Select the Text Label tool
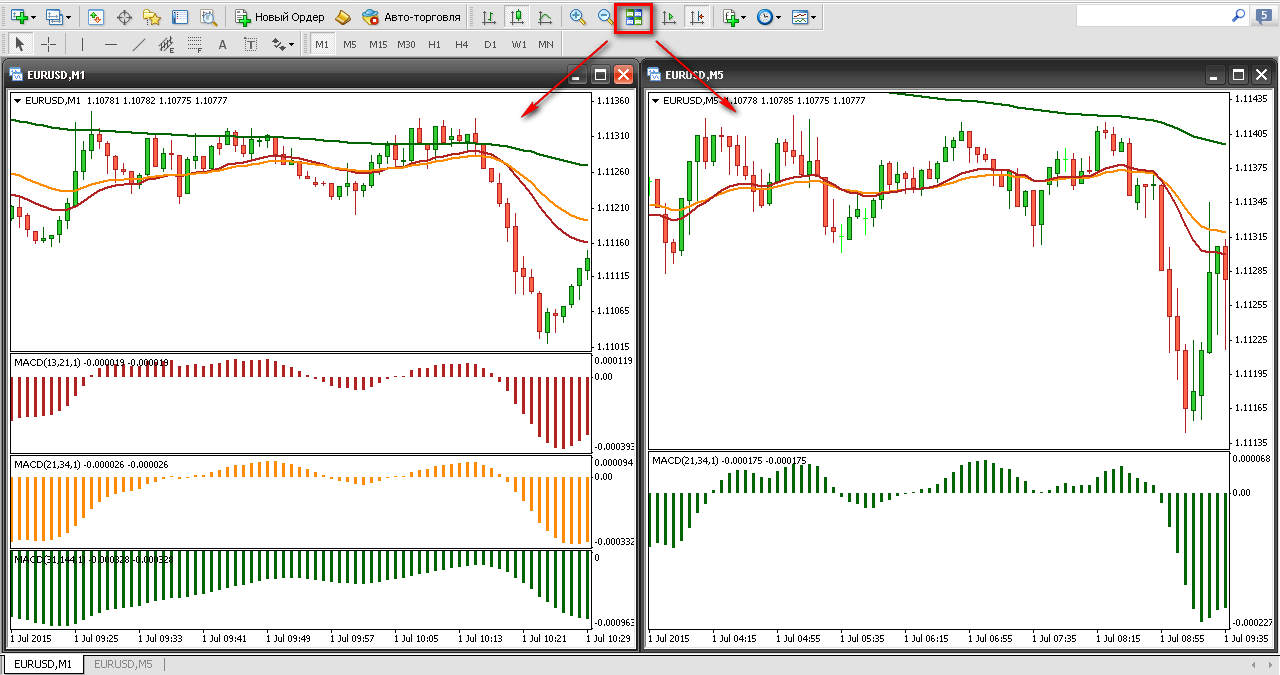The image size is (1280, 675). coord(250,44)
